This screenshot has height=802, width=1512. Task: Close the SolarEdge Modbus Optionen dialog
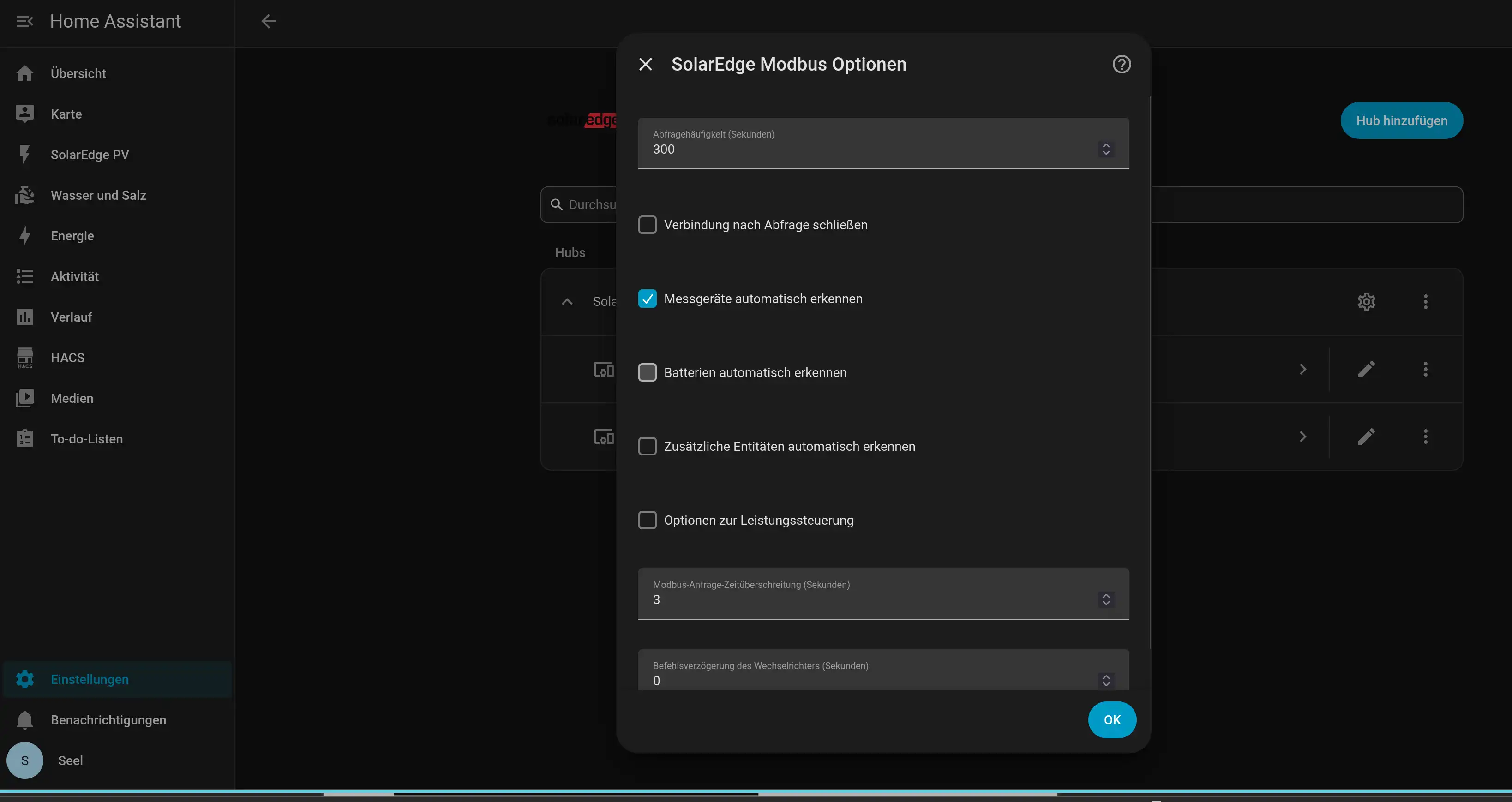tap(645, 64)
